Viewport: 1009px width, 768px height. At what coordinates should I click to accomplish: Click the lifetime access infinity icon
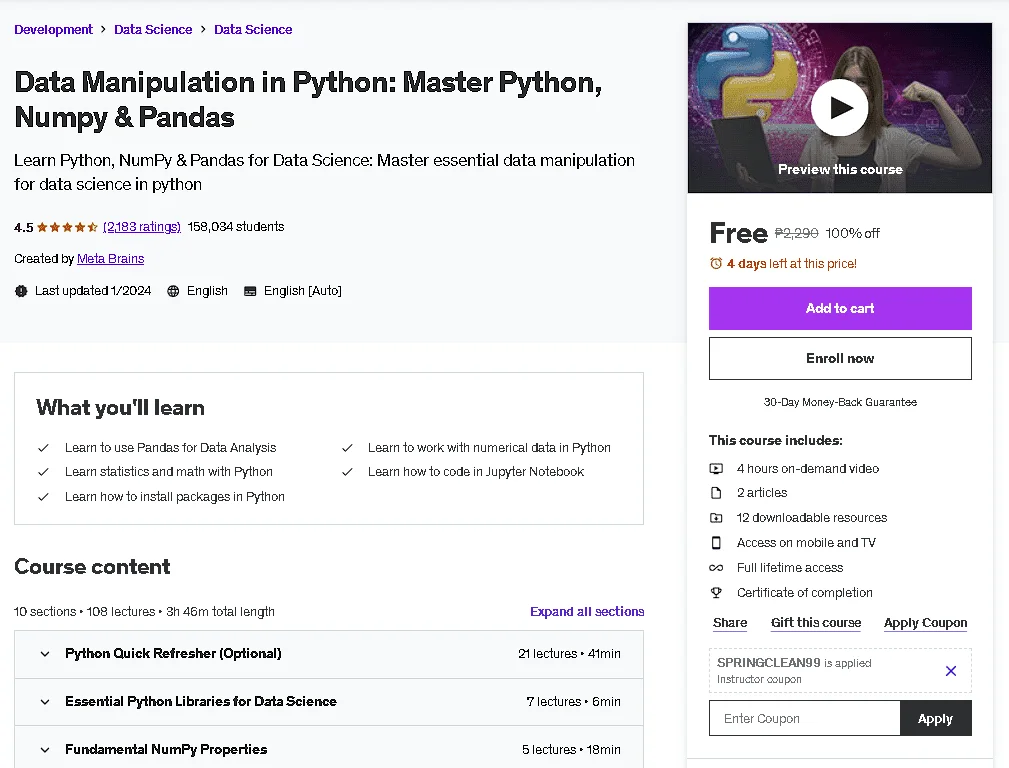[716, 568]
